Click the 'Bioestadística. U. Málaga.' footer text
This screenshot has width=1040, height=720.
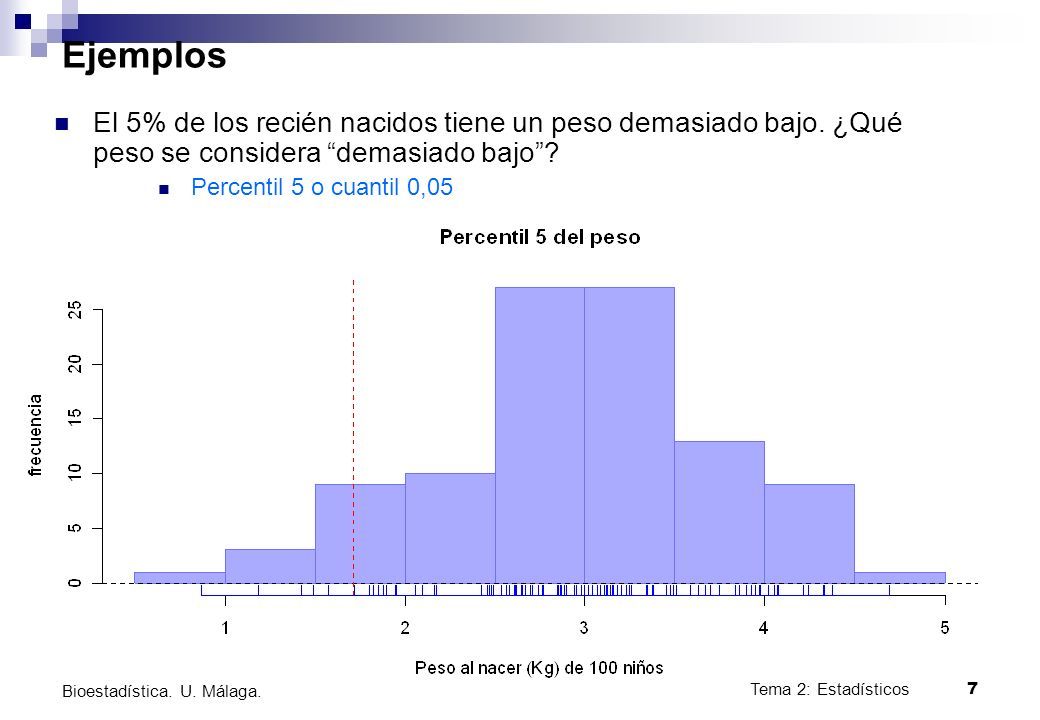click(x=161, y=691)
